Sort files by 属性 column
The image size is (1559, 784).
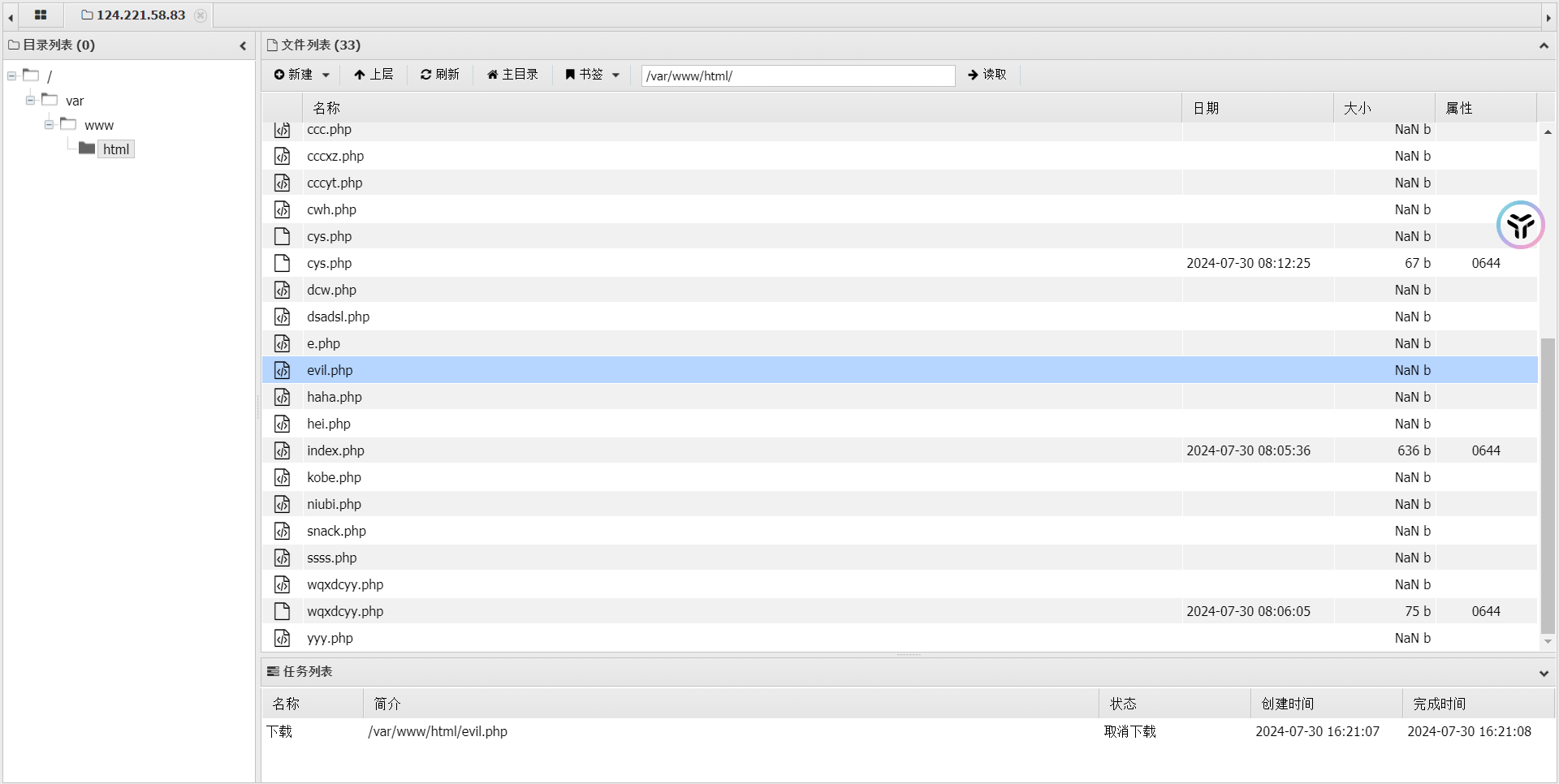(1486, 108)
